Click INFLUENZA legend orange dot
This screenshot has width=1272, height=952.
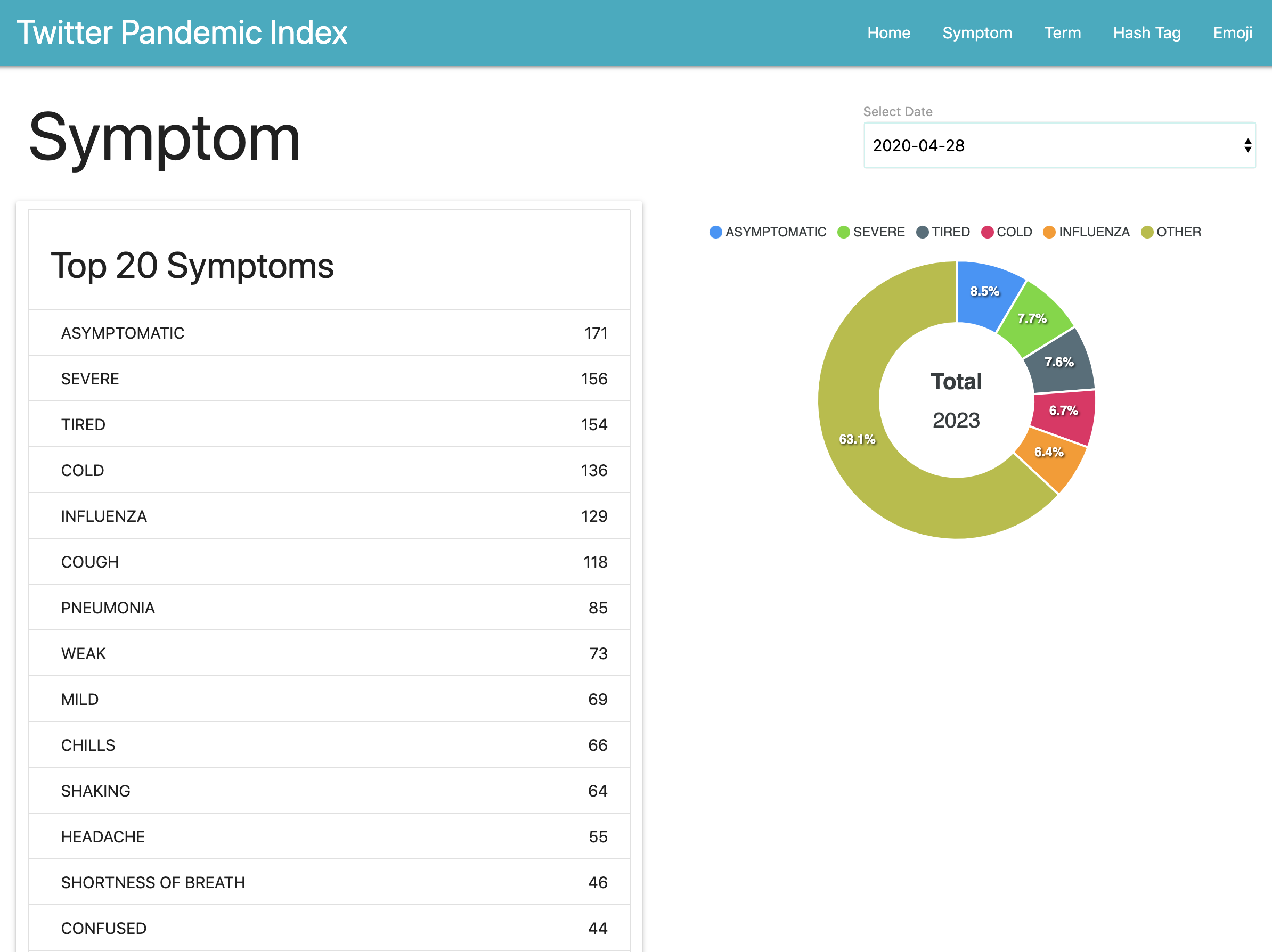(x=1049, y=232)
